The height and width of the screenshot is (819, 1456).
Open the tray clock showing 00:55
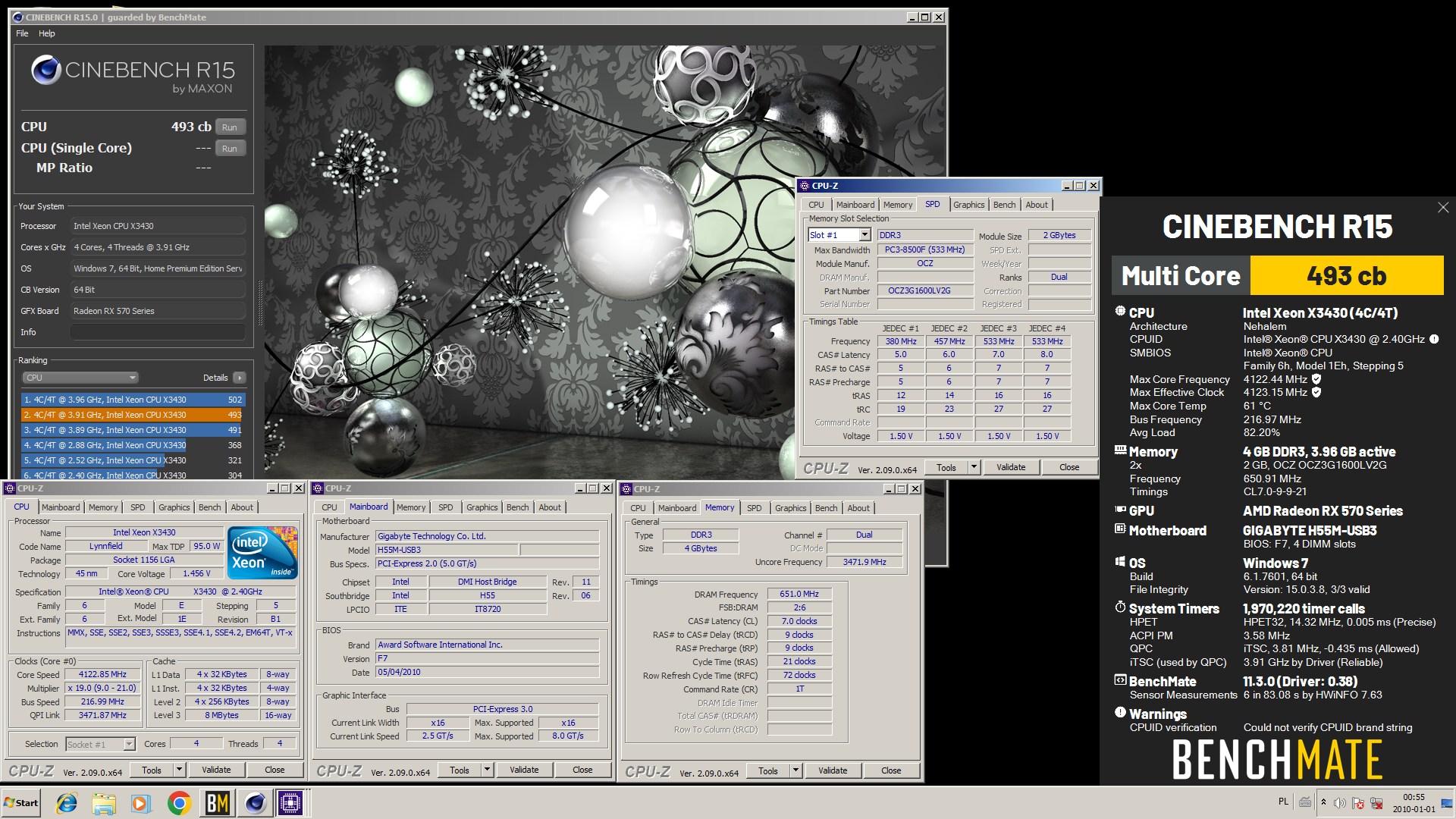(1414, 803)
